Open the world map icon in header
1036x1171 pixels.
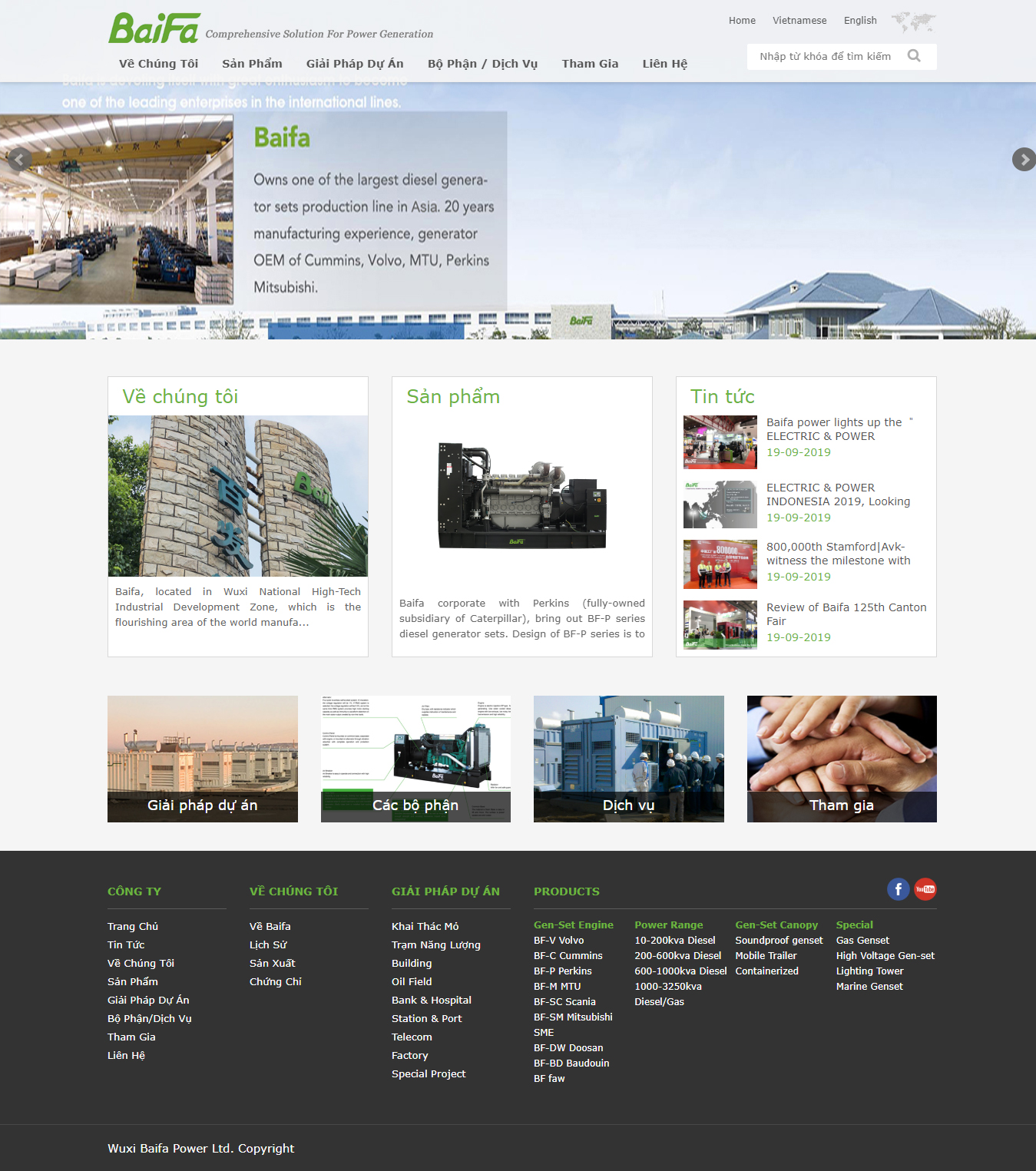(913, 22)
